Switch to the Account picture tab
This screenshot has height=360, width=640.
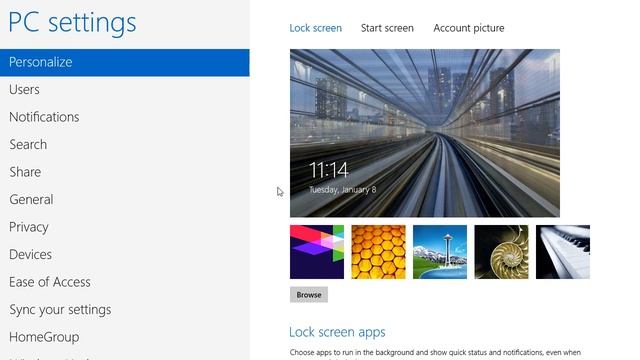(x=469, y=28)
